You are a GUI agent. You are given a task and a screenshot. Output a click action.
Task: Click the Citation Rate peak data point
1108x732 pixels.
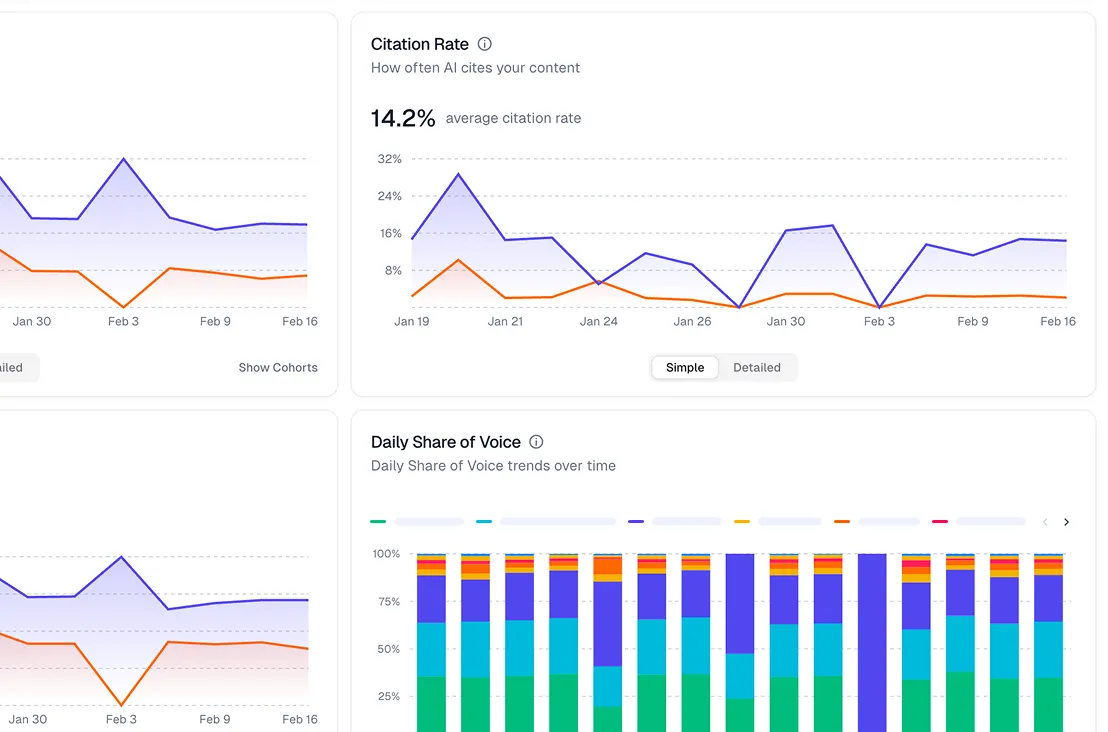coord(458,174)
